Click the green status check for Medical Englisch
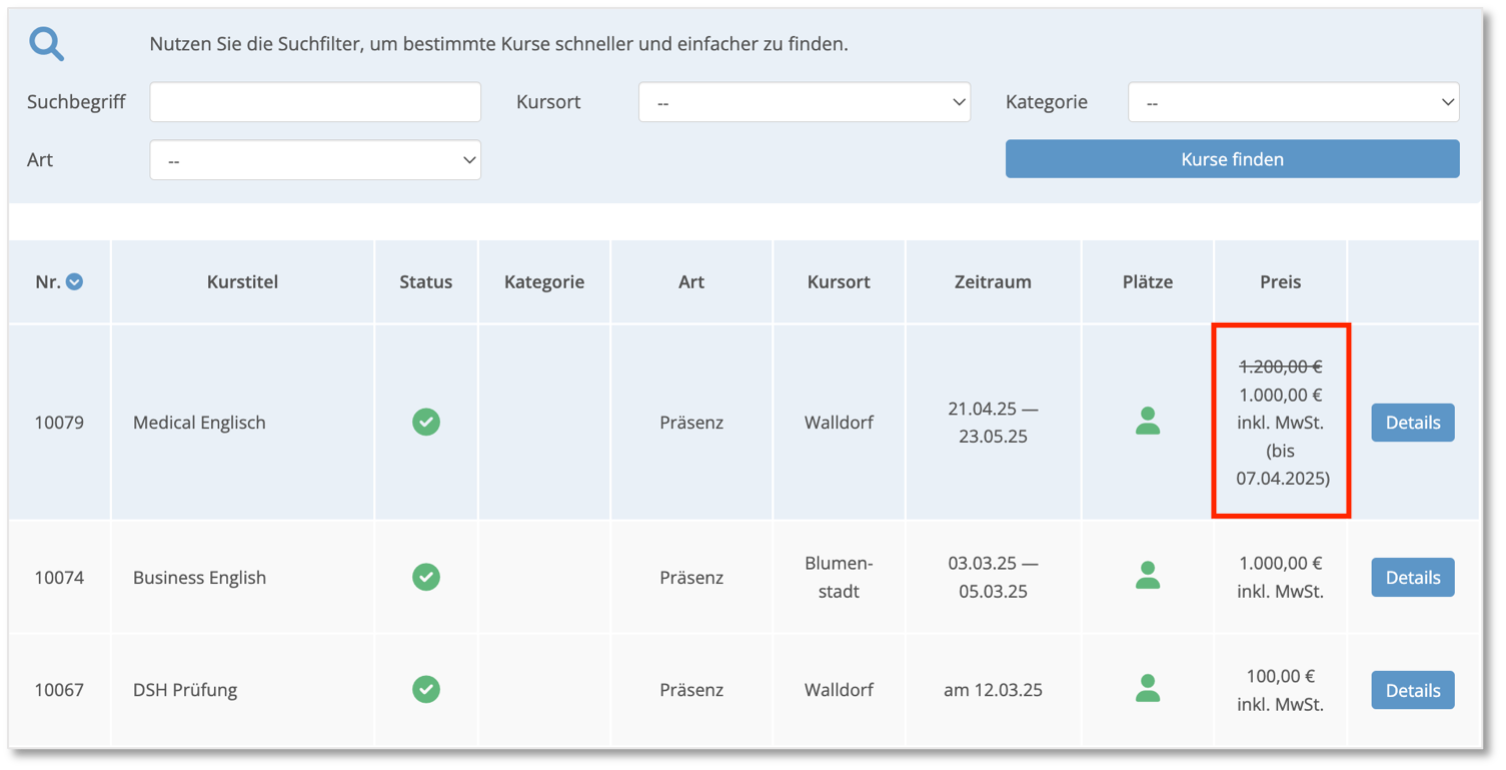 coord(426,422)
